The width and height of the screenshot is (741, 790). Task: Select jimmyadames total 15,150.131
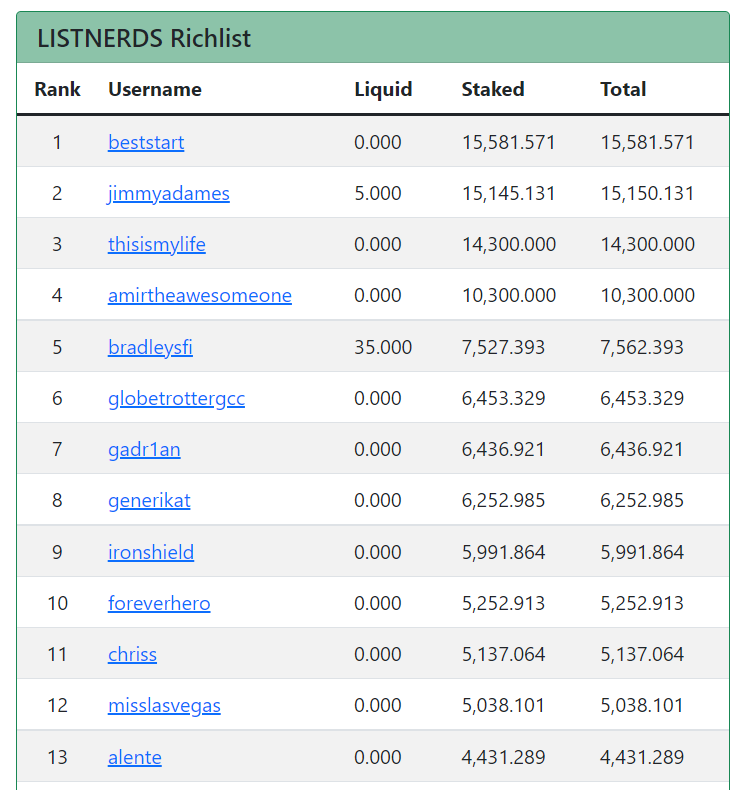647,194
